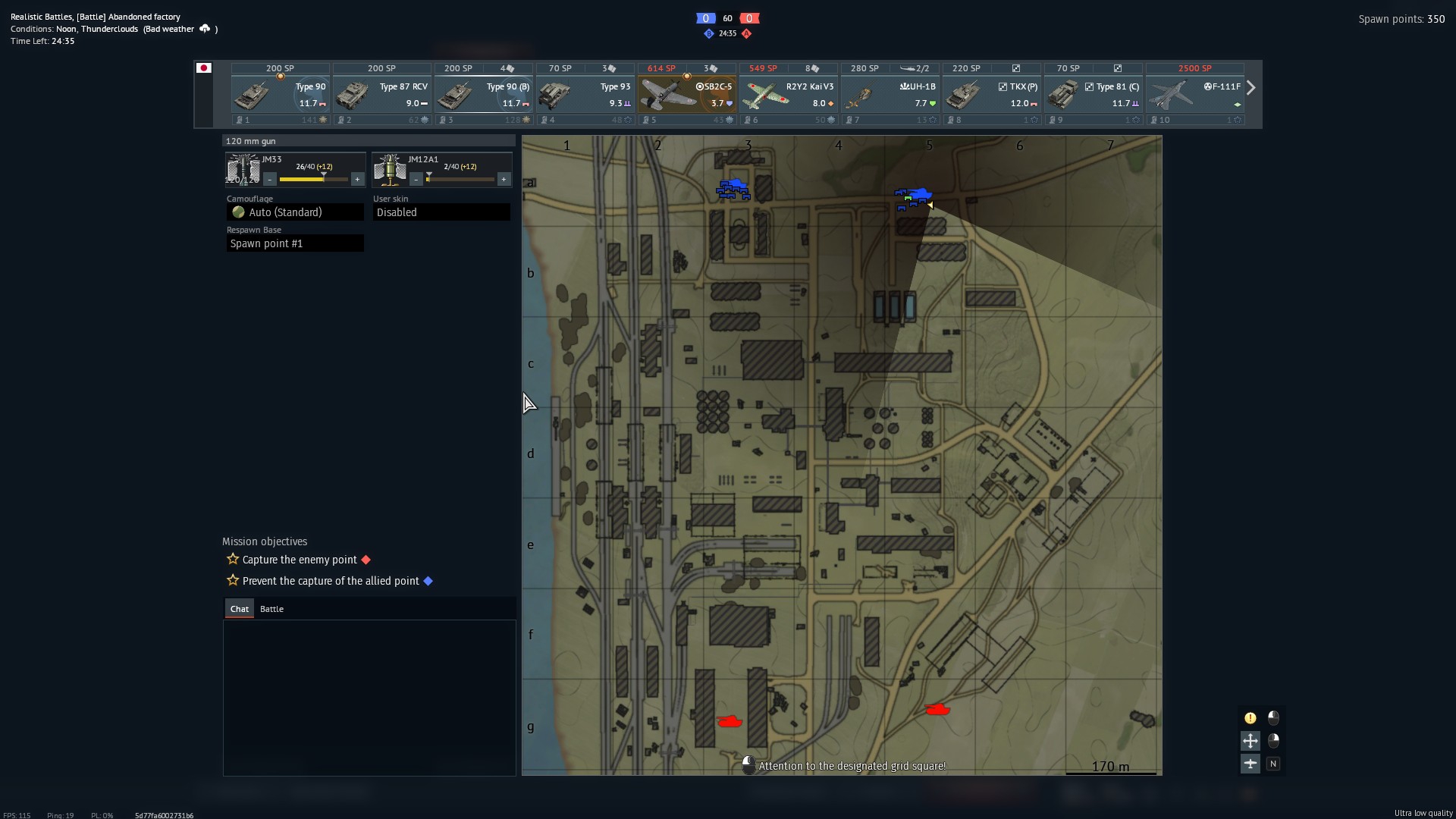
Task: Open the Camouflage dropdown
Action: click(x=295, y=212)
